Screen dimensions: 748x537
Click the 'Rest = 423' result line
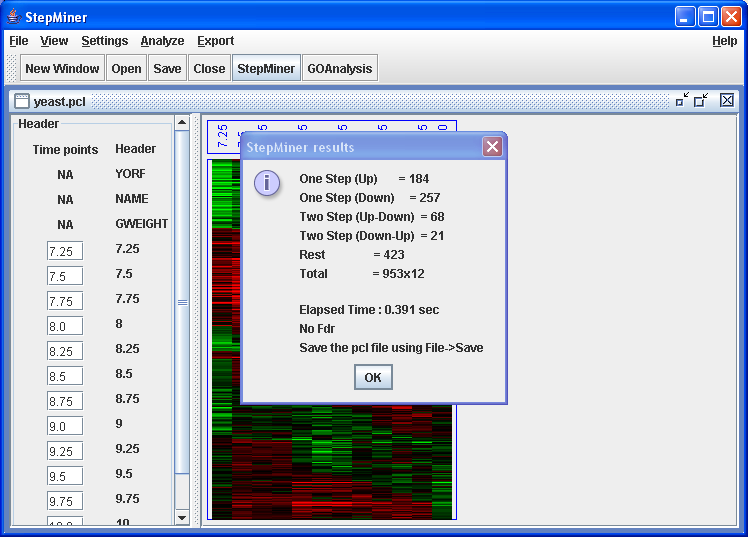pyautogui.click(x=352, y=255)
